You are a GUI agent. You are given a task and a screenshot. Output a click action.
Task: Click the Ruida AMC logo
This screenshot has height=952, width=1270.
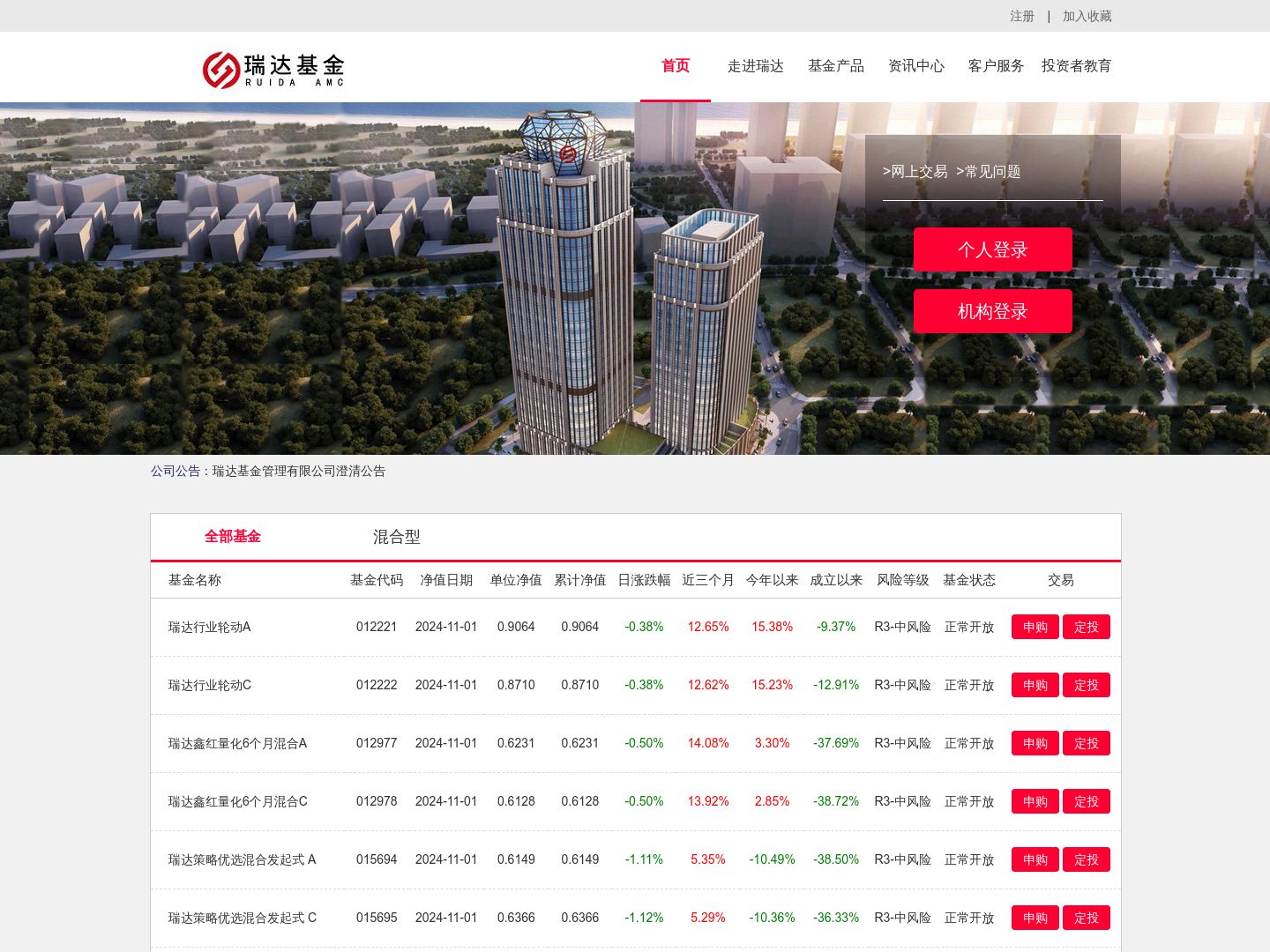click(x=273, y=70)
